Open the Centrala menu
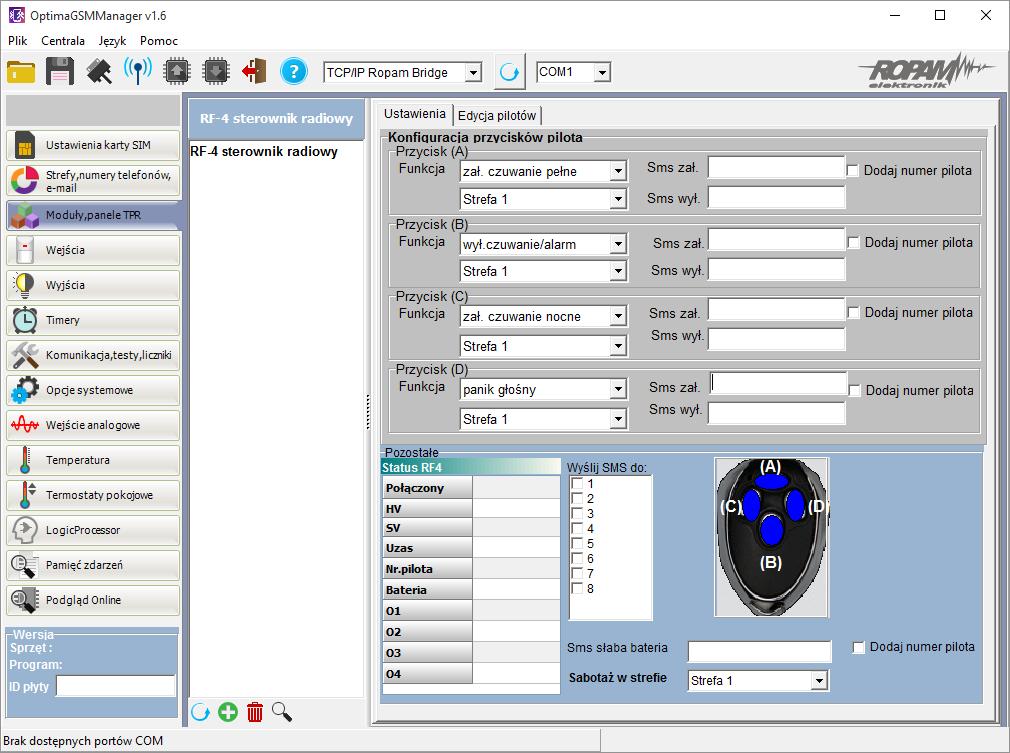The height and width of the screenshot is (753, 1010). tap(63, 41)
